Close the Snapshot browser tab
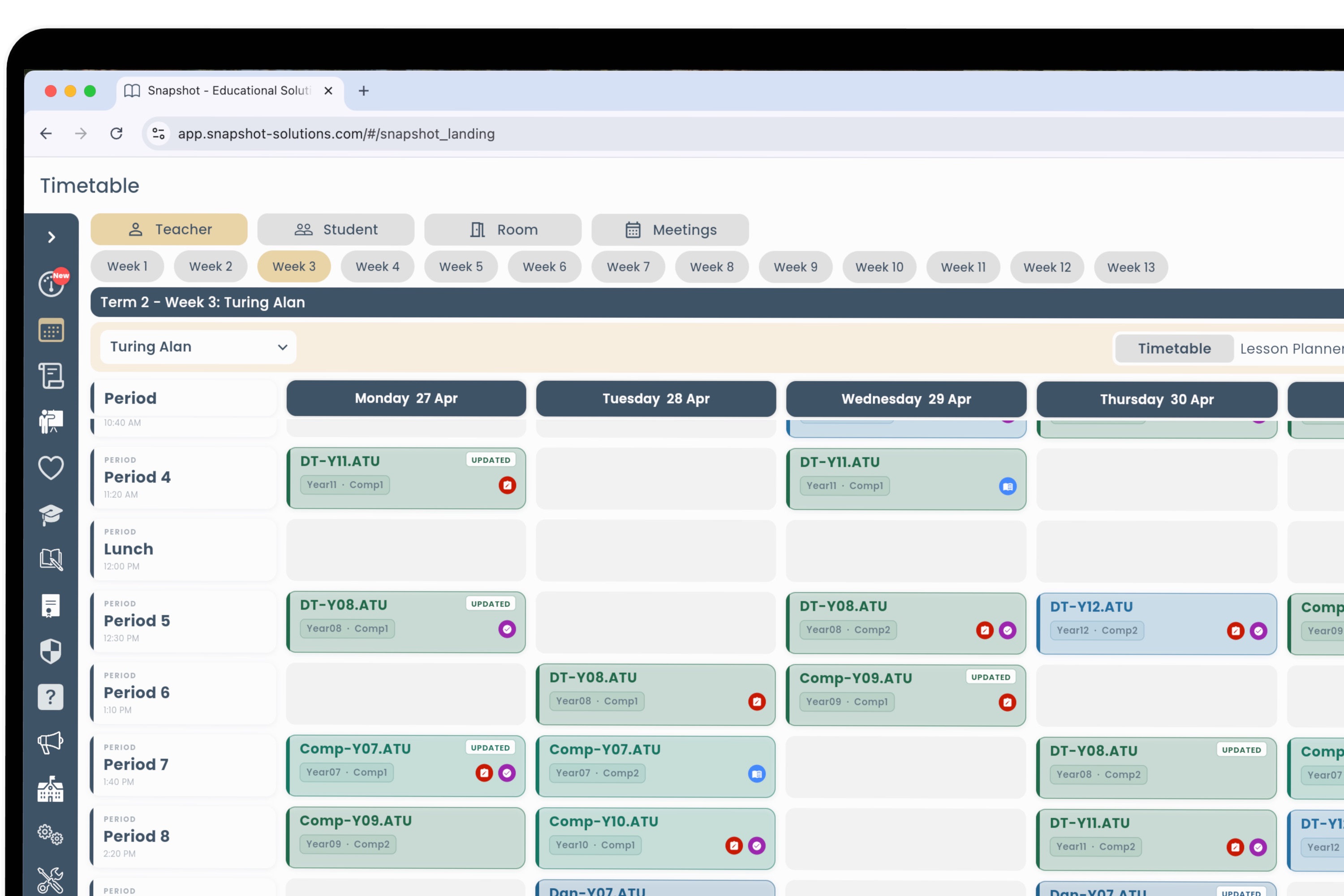 [328, 91]
